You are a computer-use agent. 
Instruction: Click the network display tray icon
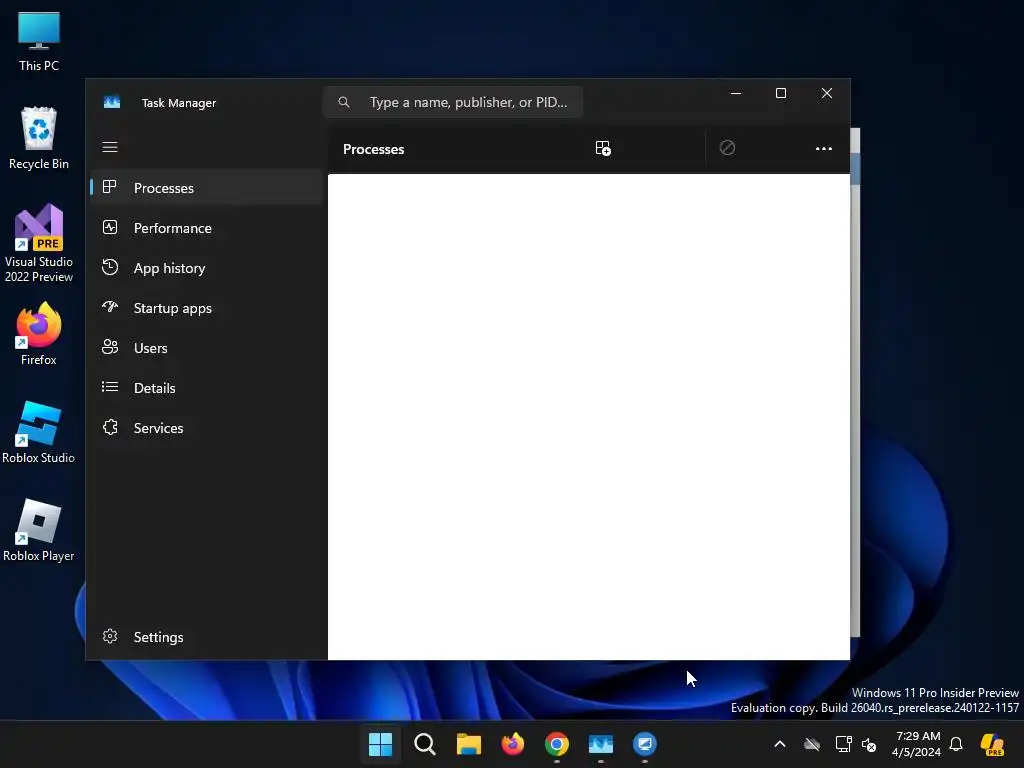coord(843,744)
